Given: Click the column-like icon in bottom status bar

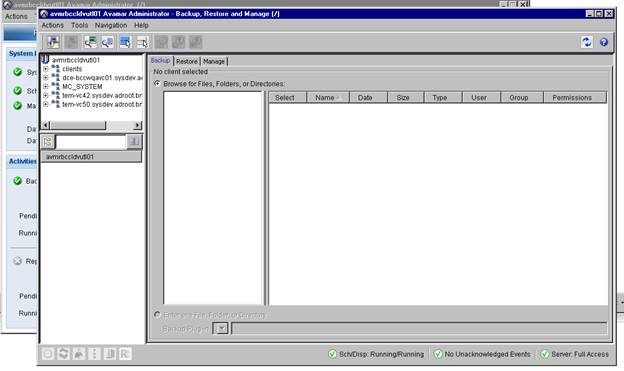Looking at the screenshot, I should [x=110, y=354].
